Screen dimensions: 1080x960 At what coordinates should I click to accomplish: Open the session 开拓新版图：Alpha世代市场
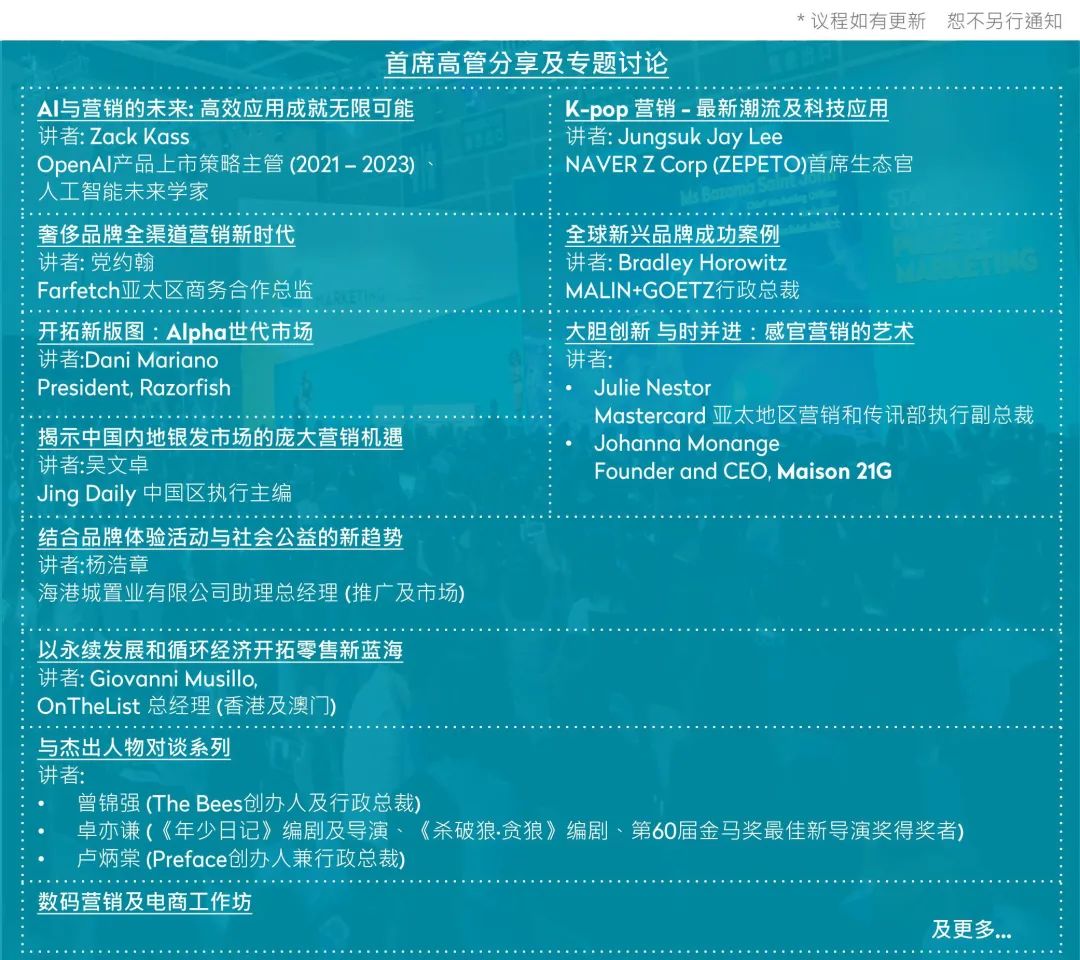coord(176,332)
